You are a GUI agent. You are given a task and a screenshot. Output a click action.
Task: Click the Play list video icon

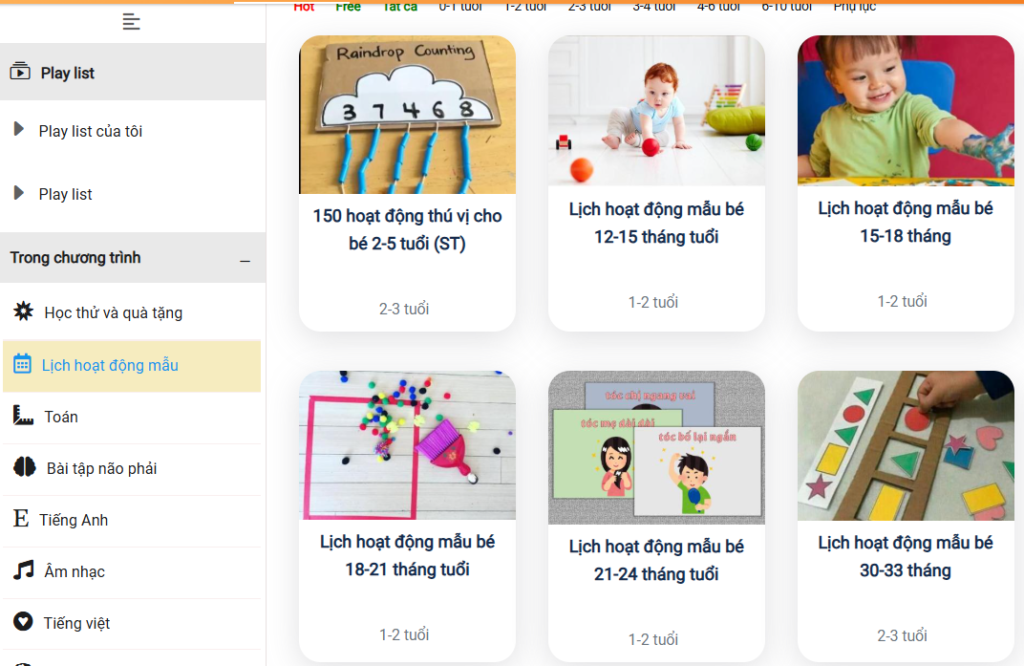coord(20,71)
